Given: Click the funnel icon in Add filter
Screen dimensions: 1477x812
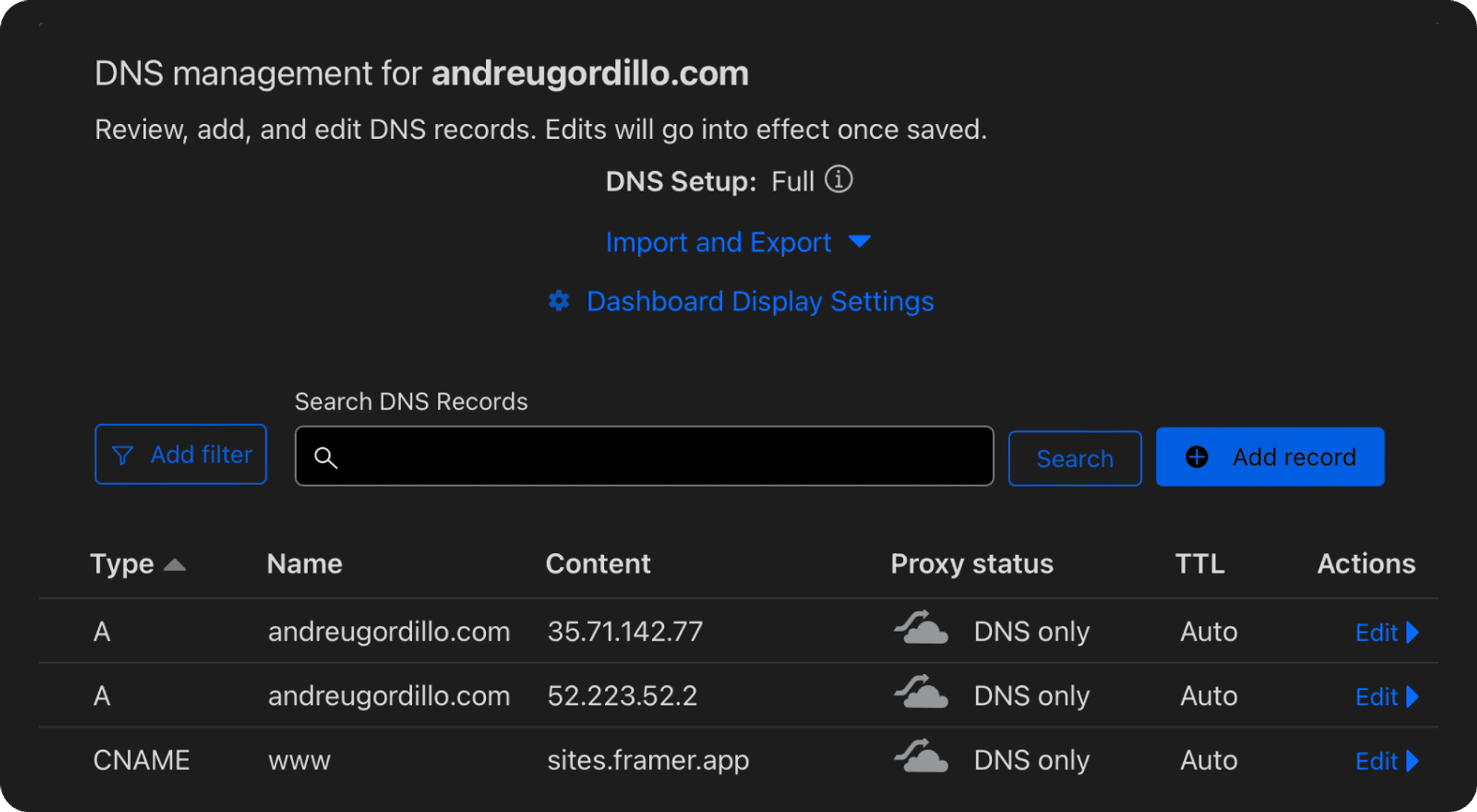Looking at the screenshot, I should pos(123,455).
